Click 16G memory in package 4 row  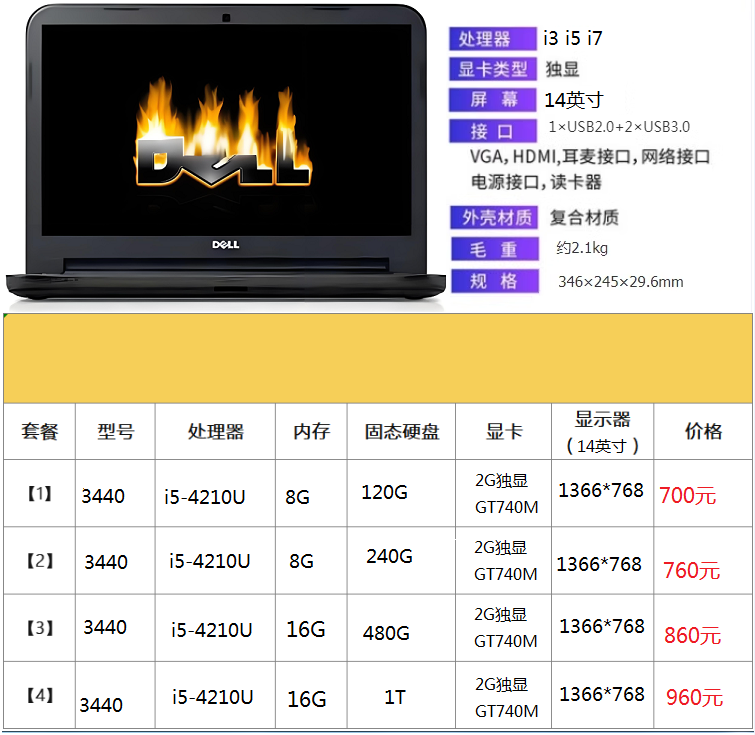(x=307, y=699)
